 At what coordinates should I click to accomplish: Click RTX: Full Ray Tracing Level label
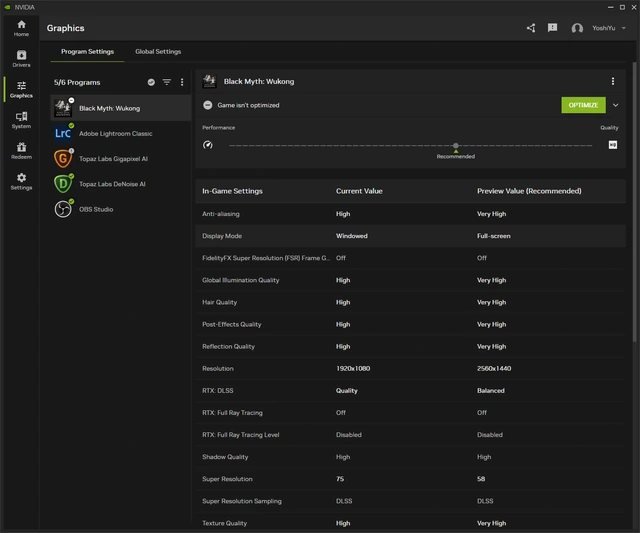(x=240, y=434)
